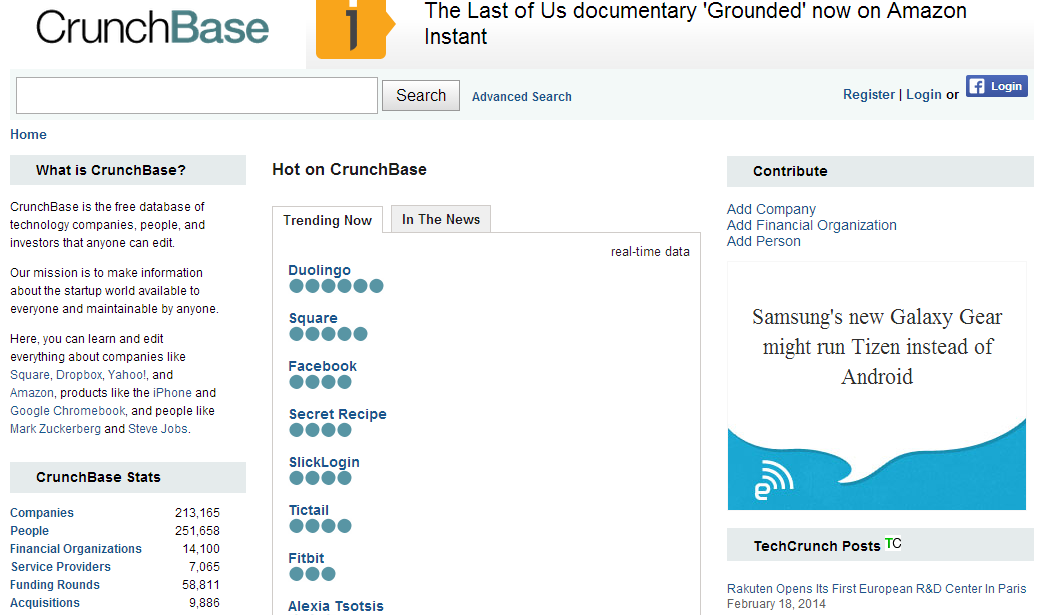This screenshot has width=1044, height=615.
Task: Click the Search button
Action: pos(421,95)
